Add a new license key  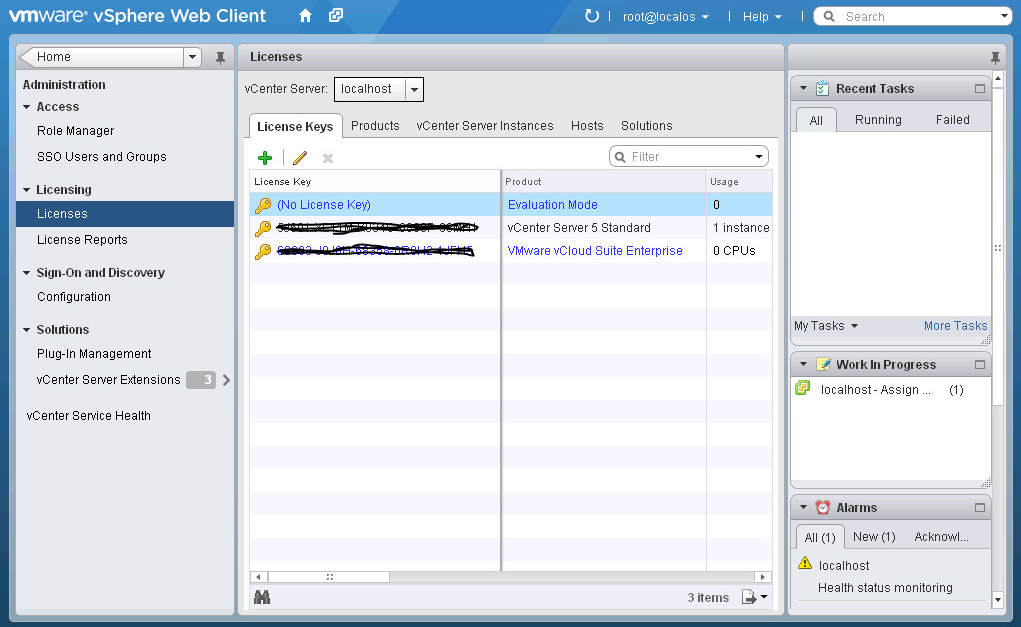(265, 158)
